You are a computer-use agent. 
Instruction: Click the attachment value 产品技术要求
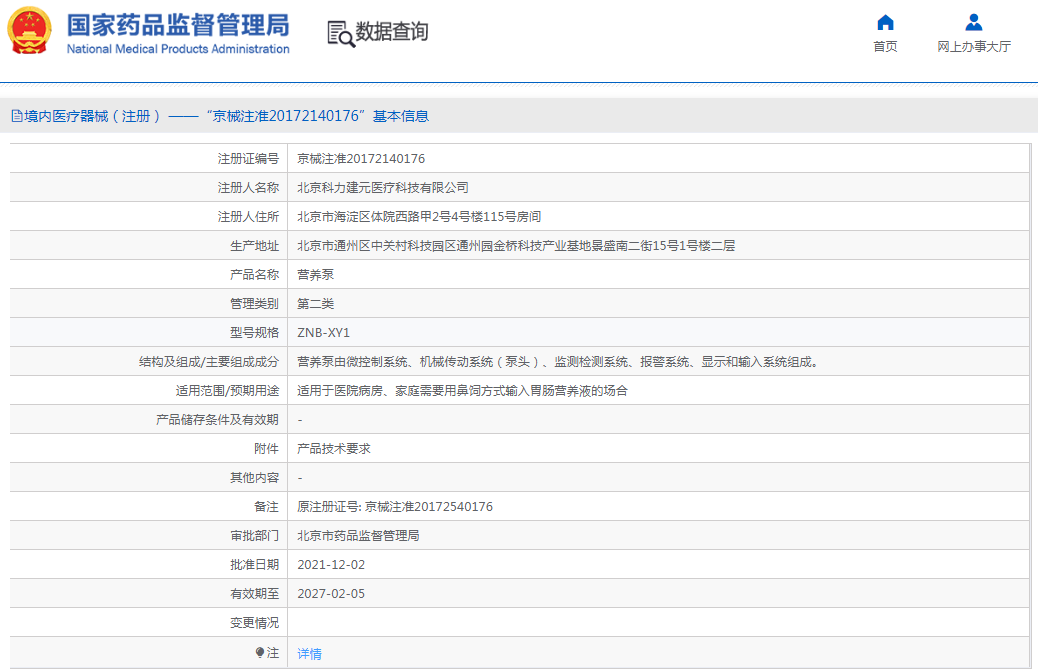(334, 449)
